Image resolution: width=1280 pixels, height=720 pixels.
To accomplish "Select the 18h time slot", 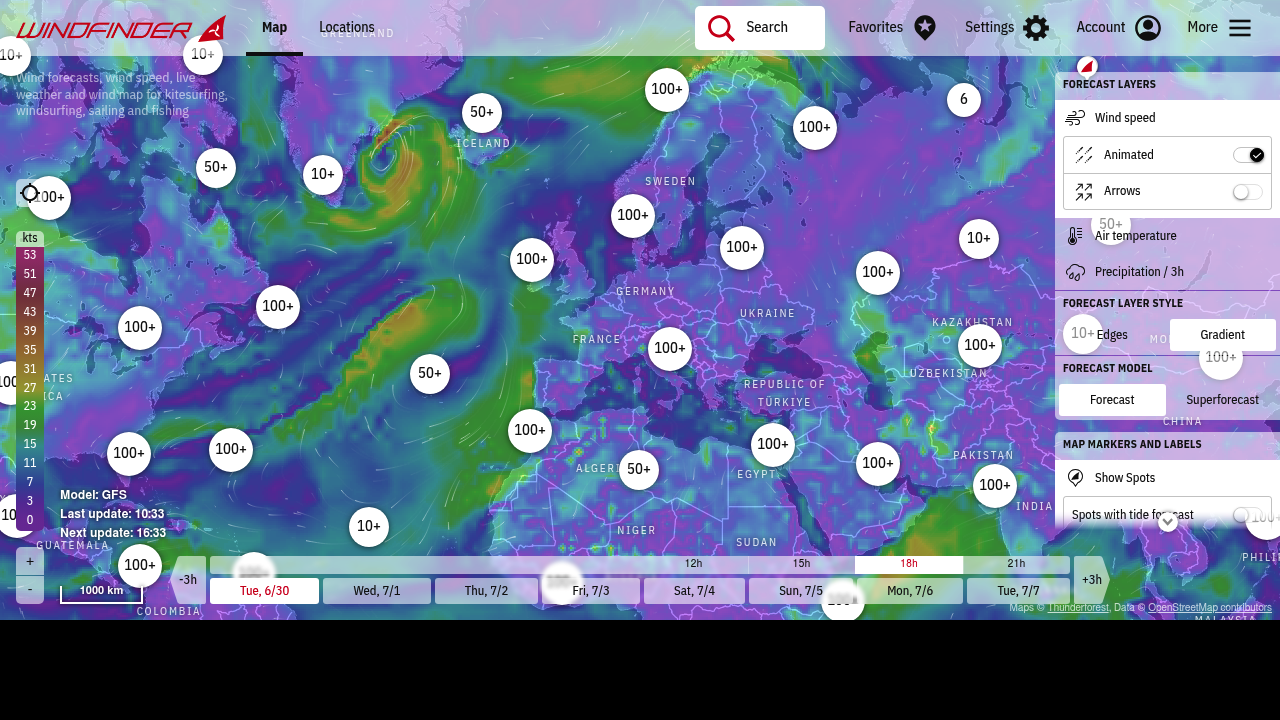I will click(x=909, y=564).
